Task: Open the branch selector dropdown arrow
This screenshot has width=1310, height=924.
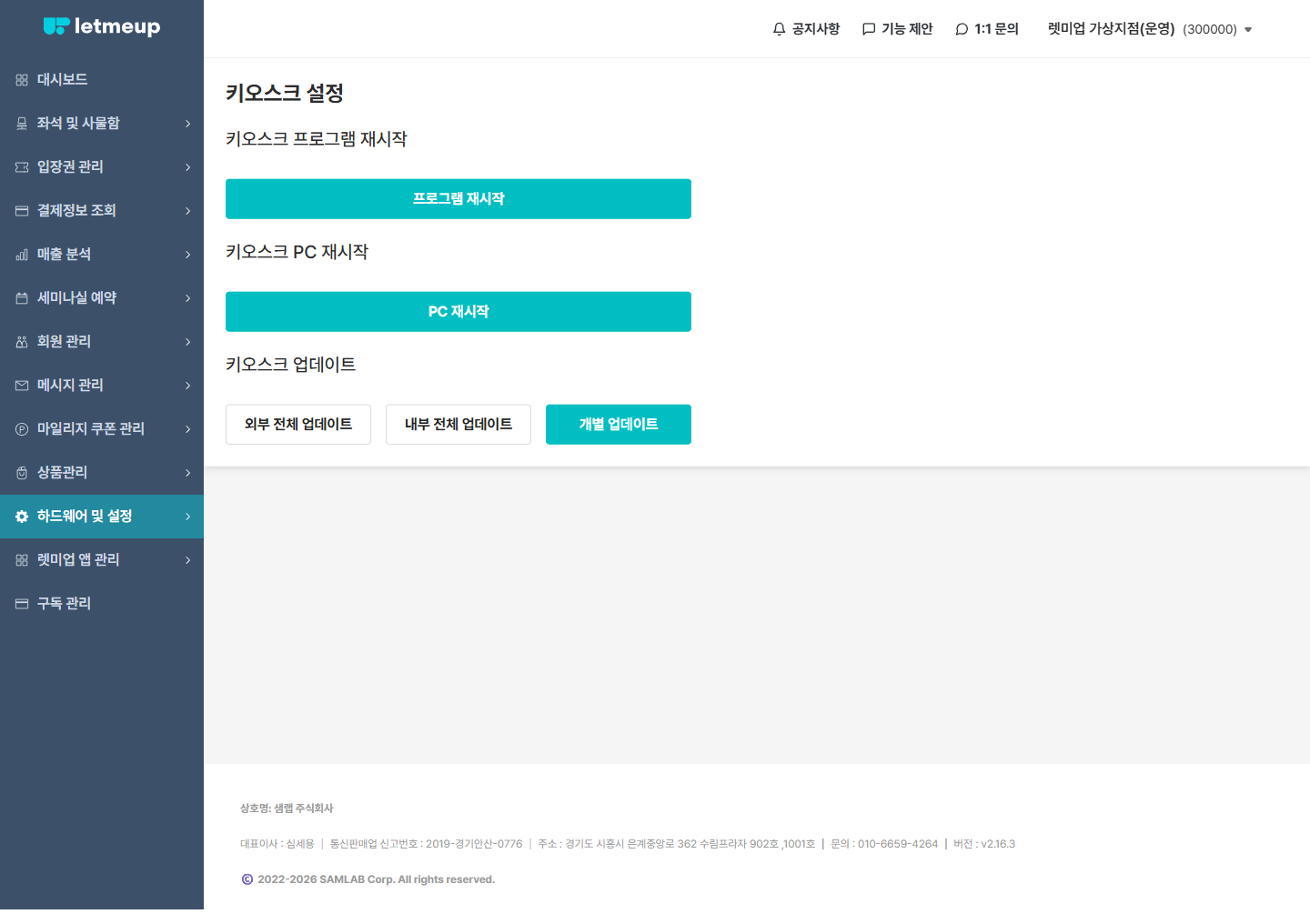Action: coord(1248,30)
